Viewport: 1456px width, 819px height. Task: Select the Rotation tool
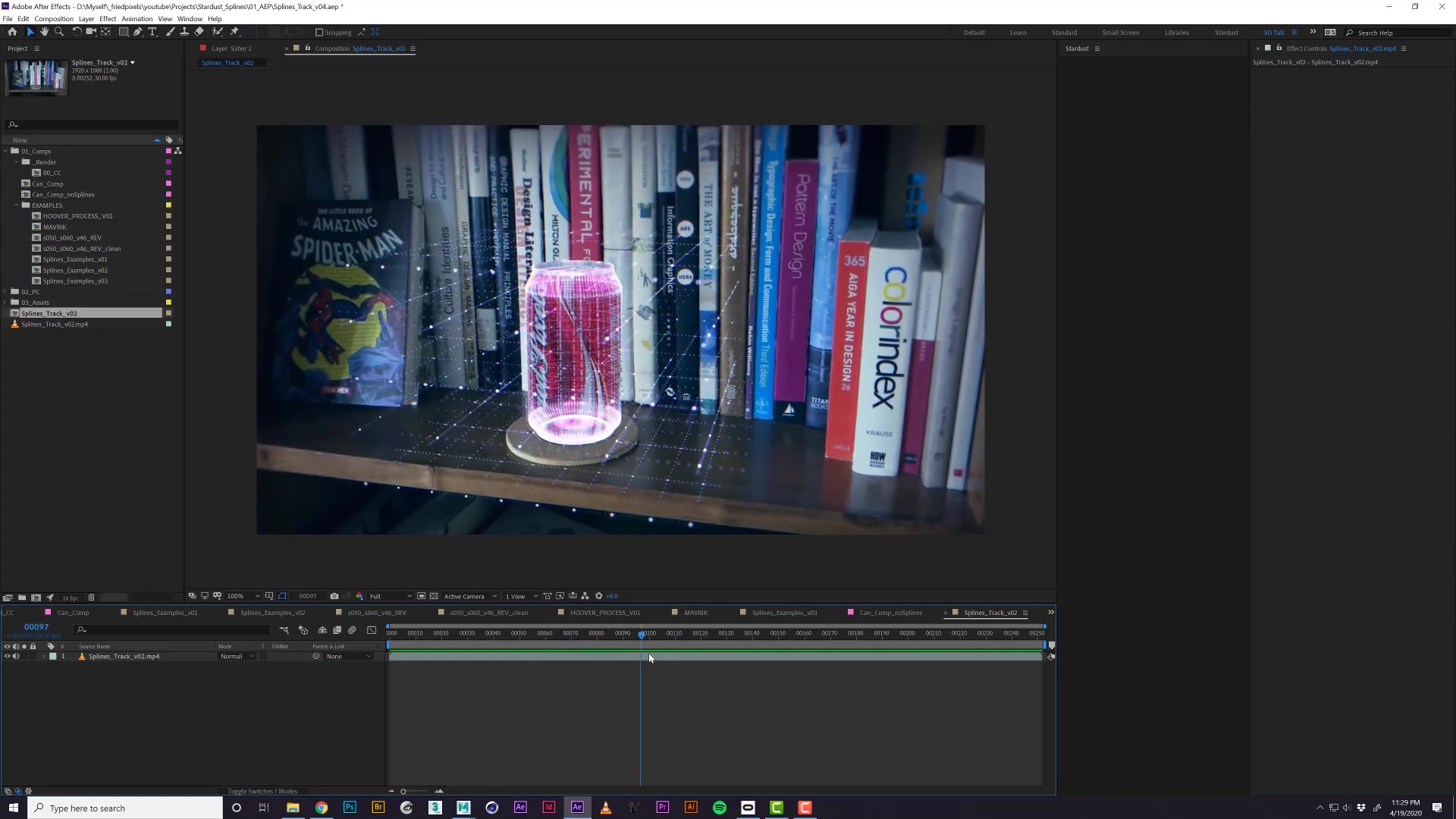point(77,32)
